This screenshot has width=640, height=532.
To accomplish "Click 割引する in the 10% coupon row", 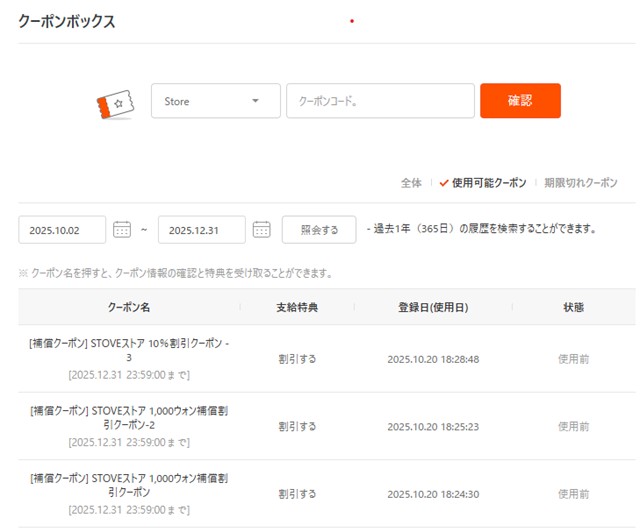I will pos(297,358).
